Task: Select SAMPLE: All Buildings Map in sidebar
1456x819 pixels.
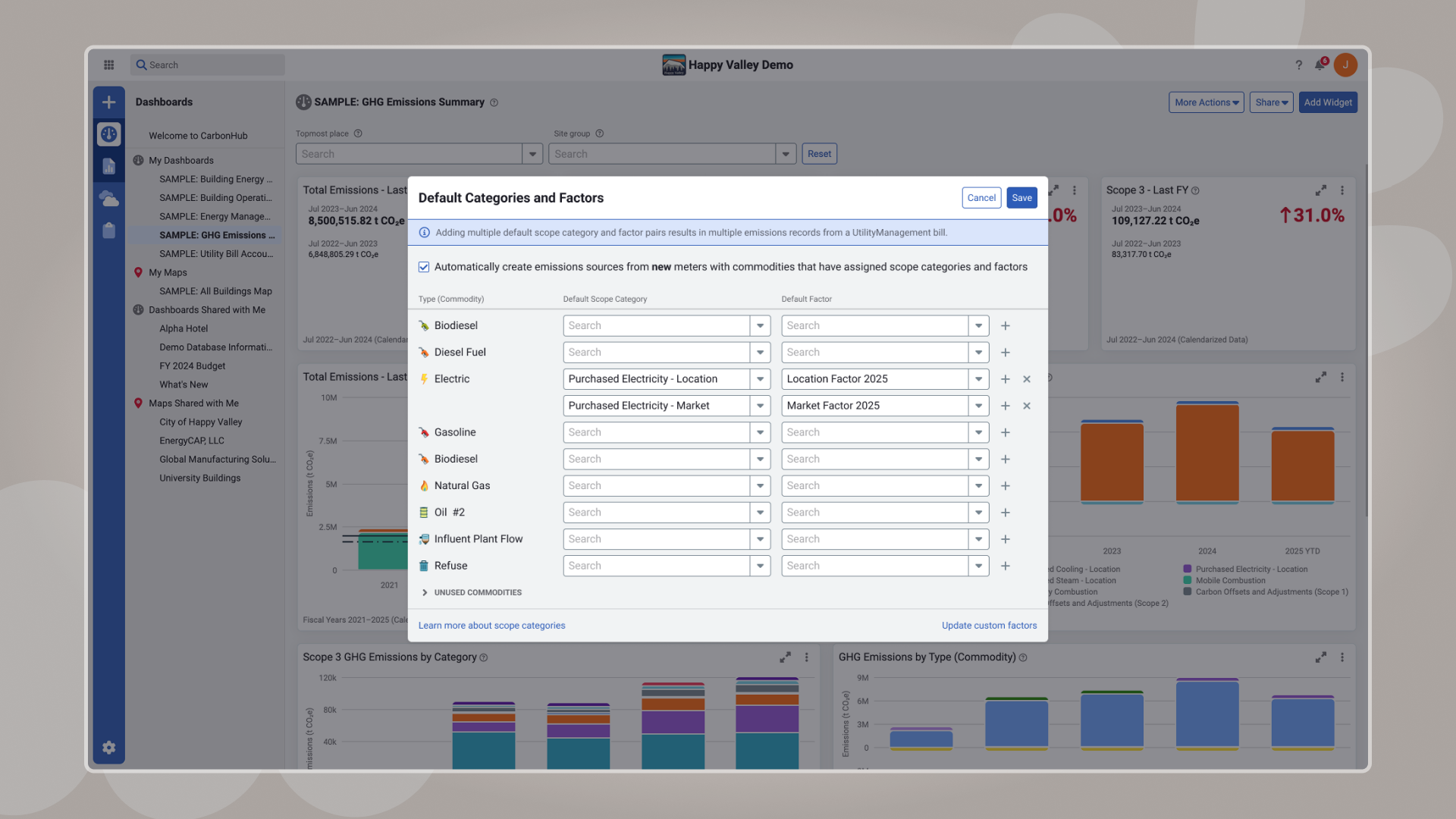Action: [215, 291]
